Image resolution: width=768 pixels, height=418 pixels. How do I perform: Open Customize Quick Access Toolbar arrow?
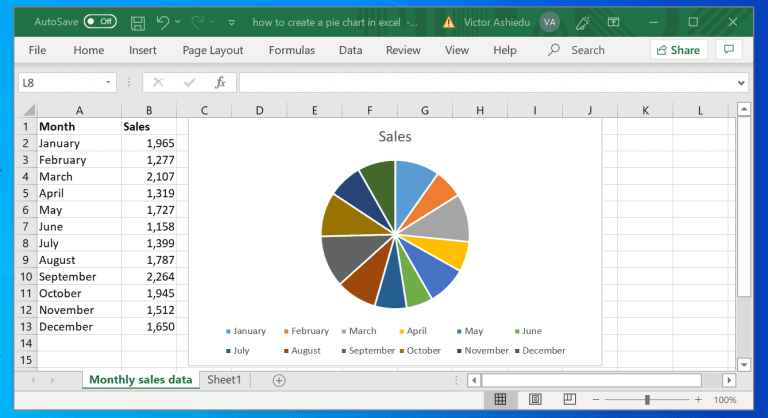pos(232,23)
